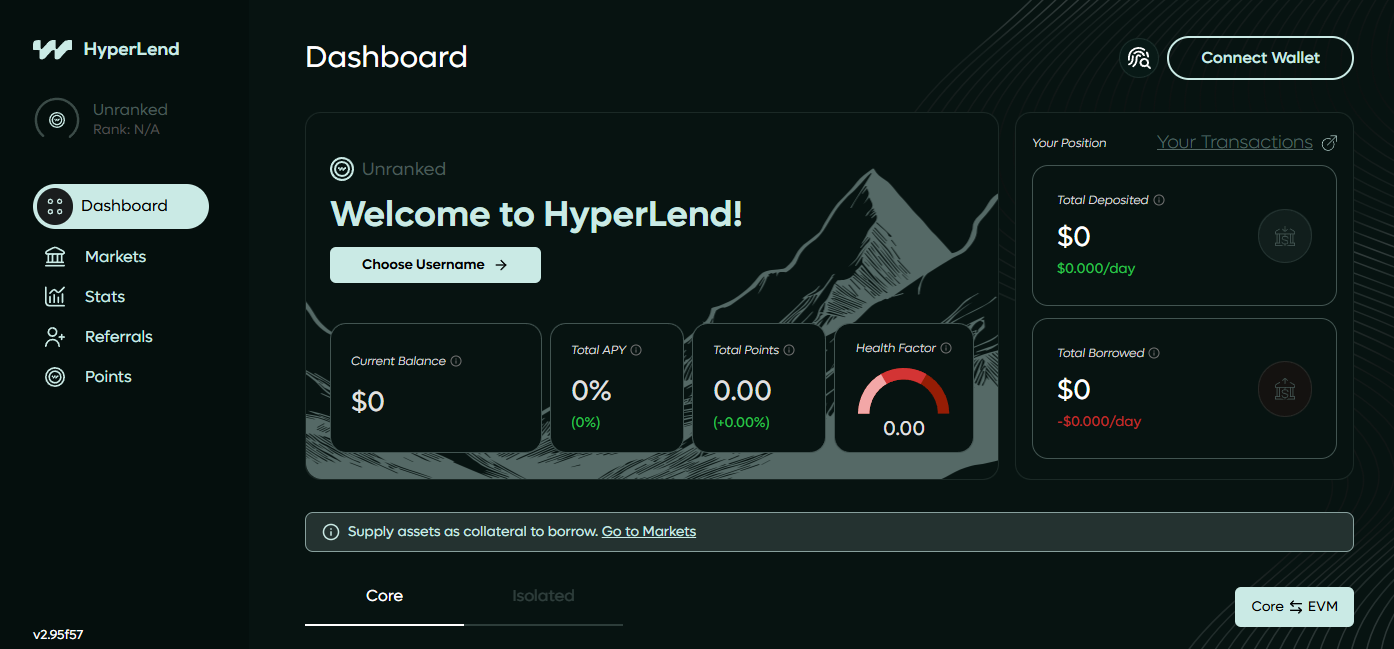The width and height of the screenshot is (1394, 649).
Task: Click the Total Borrowed card
Action: 1184,388
